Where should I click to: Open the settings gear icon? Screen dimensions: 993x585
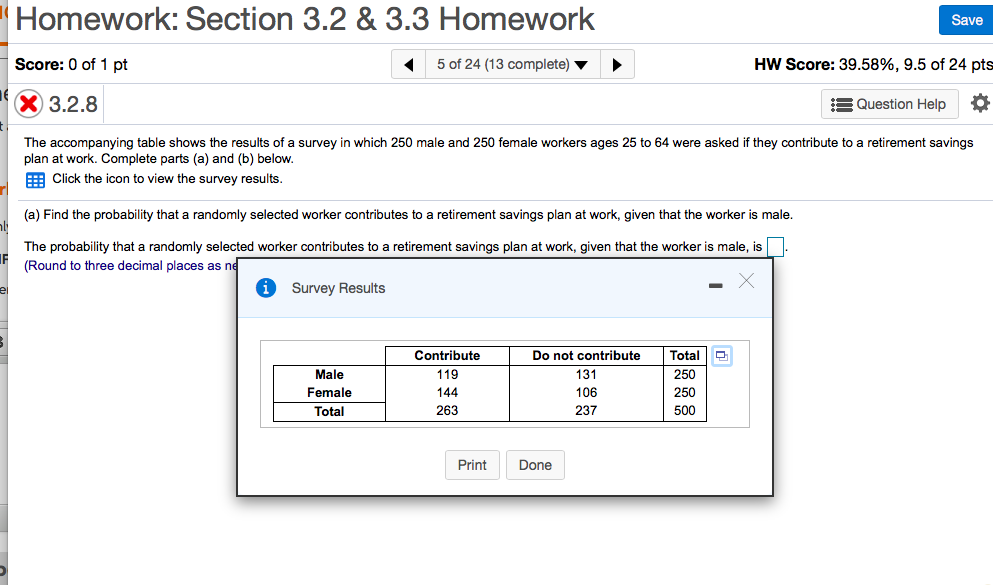pos(979,103)
